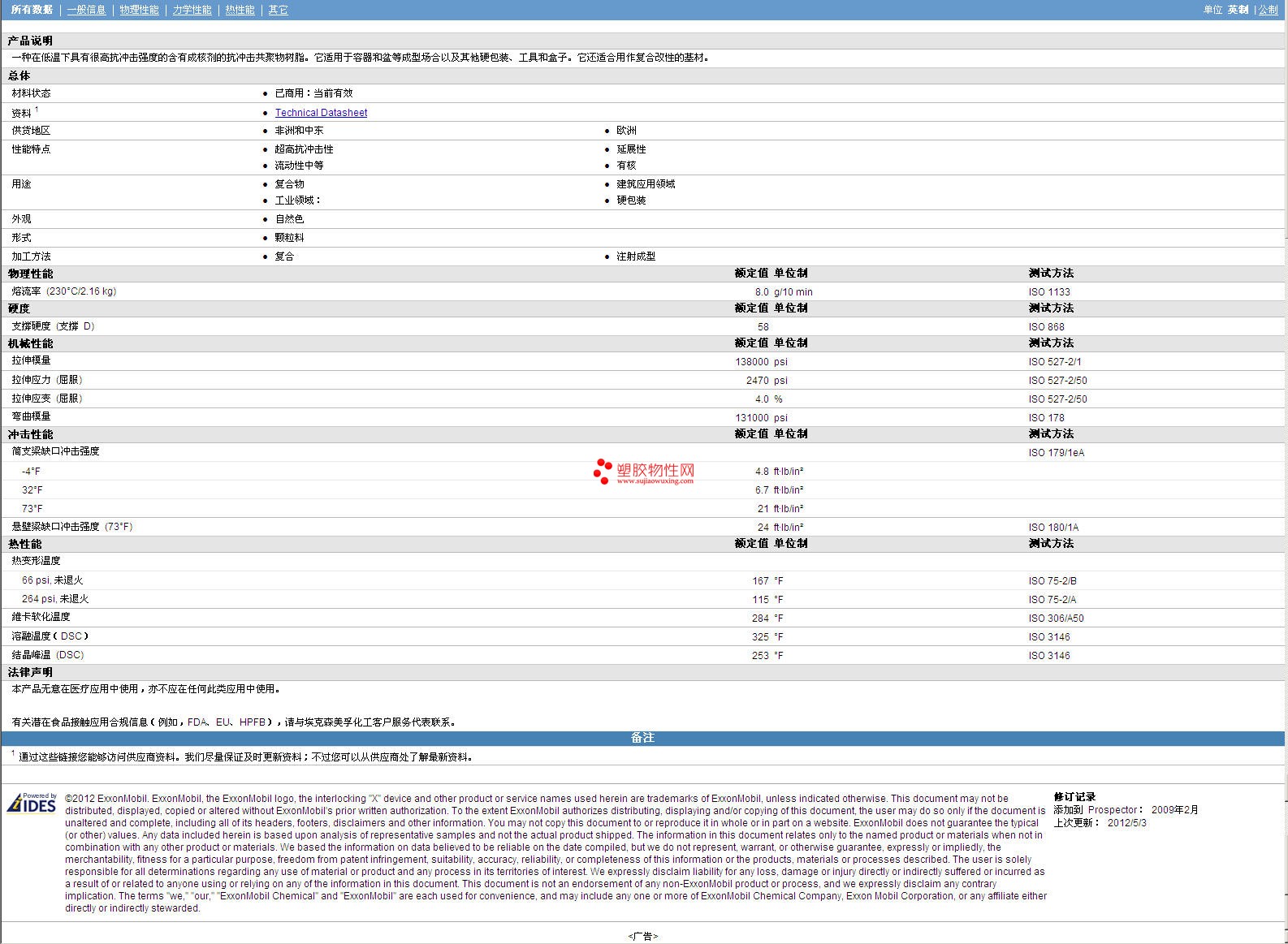Click the 修订记录 heading in the footer
Screen dimensions: 1288x944
coord(1074,797)
